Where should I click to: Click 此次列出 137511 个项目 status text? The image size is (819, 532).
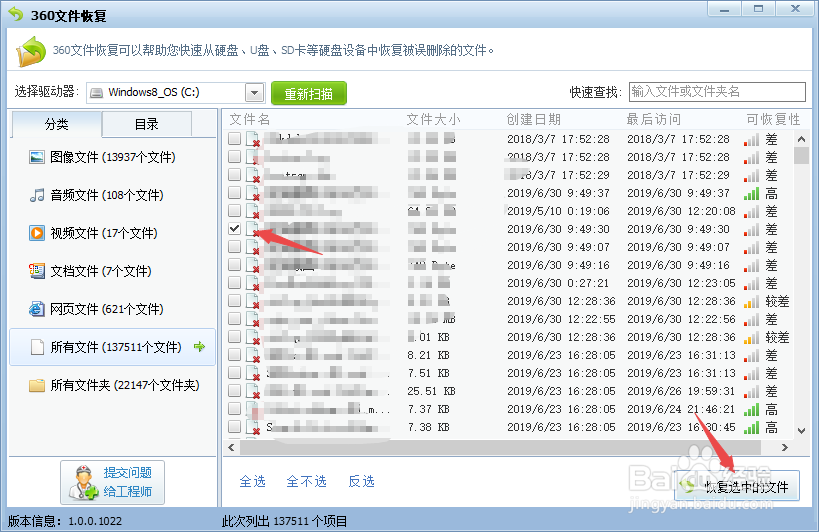[x=284, y=521]
